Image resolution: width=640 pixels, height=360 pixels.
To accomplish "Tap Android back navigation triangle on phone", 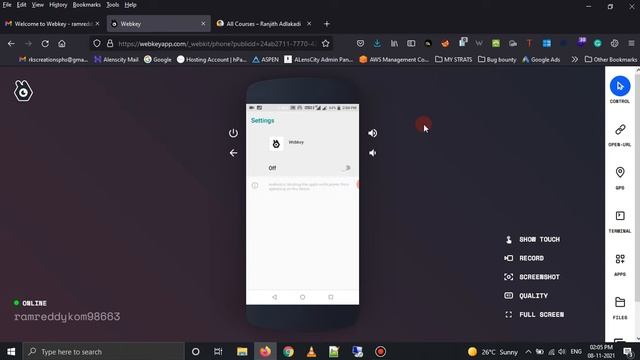I will click(x=274, y=297).
